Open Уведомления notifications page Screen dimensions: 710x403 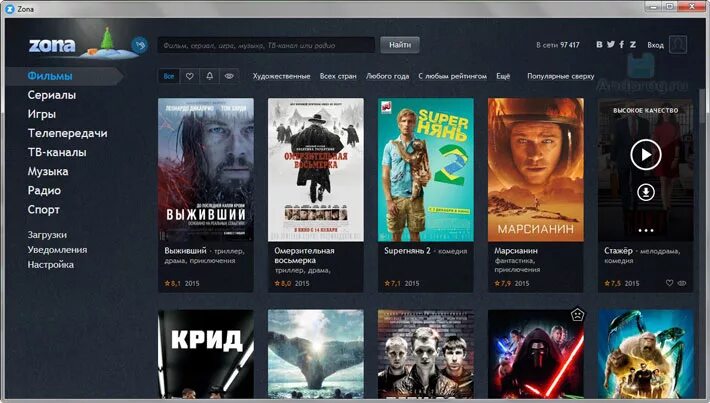pos(57,249)
